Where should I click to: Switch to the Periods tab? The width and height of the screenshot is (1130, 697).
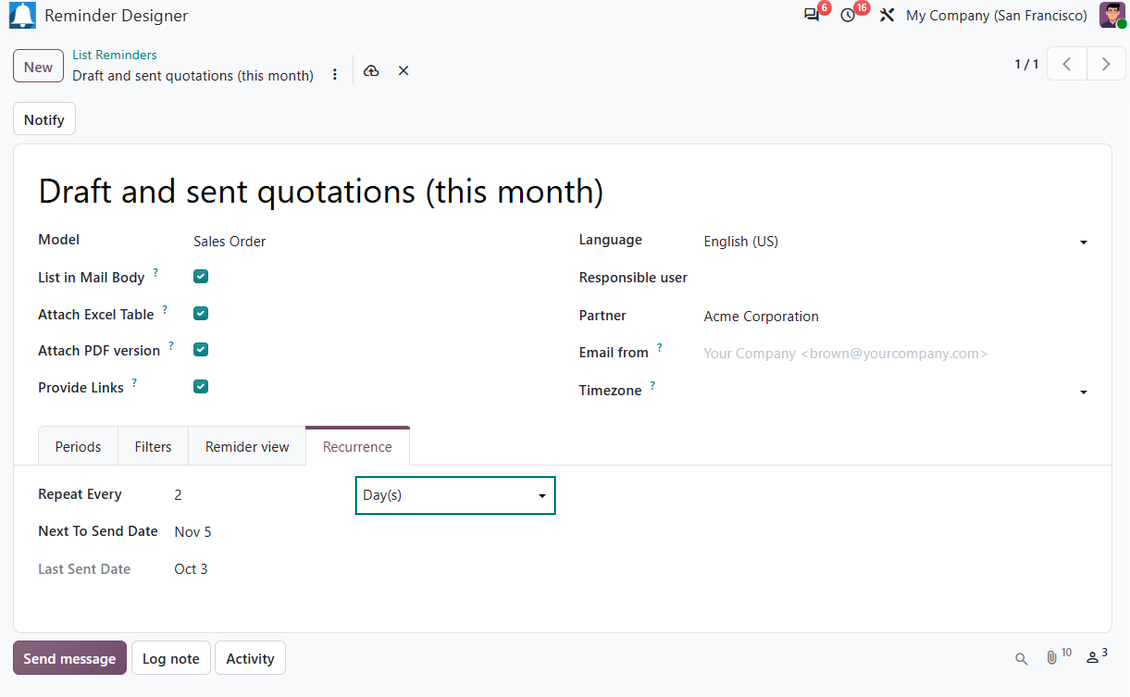pos(78,447)
